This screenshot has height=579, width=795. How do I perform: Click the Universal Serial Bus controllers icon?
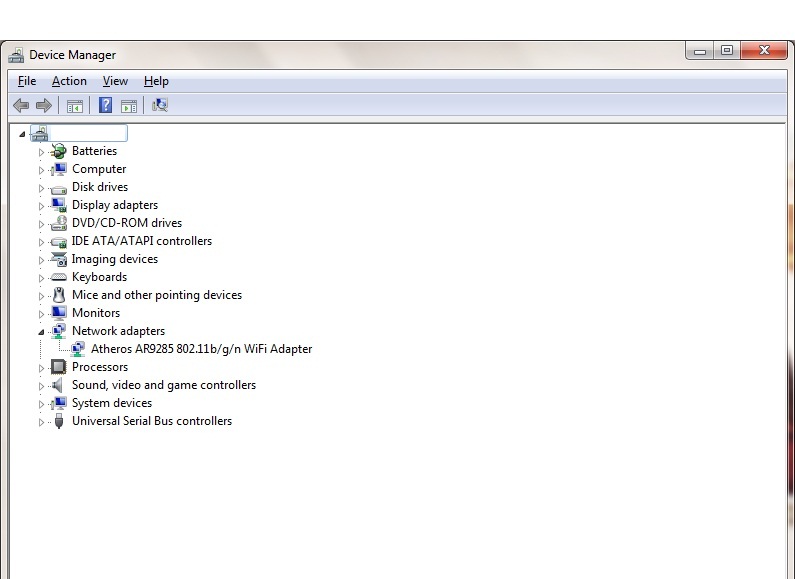click(59, 421)
